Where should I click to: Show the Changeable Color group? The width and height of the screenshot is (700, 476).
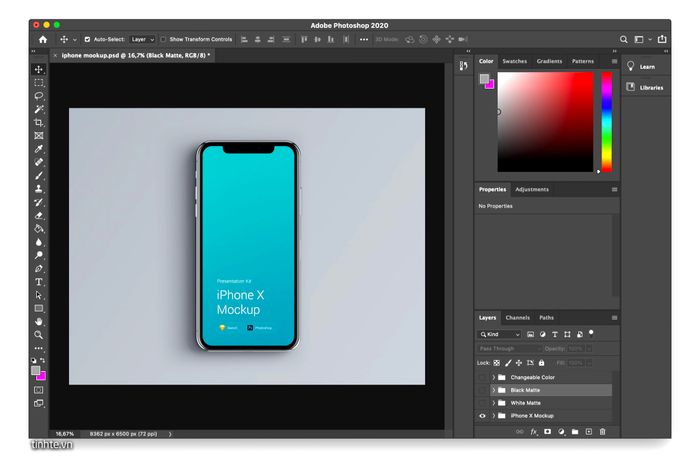482,377
